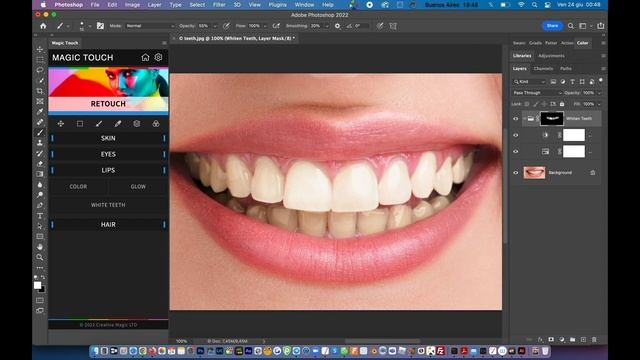Open the Pass Through blend mode dropdown
This screenshot has height=360, width=640.
(538, 93)
